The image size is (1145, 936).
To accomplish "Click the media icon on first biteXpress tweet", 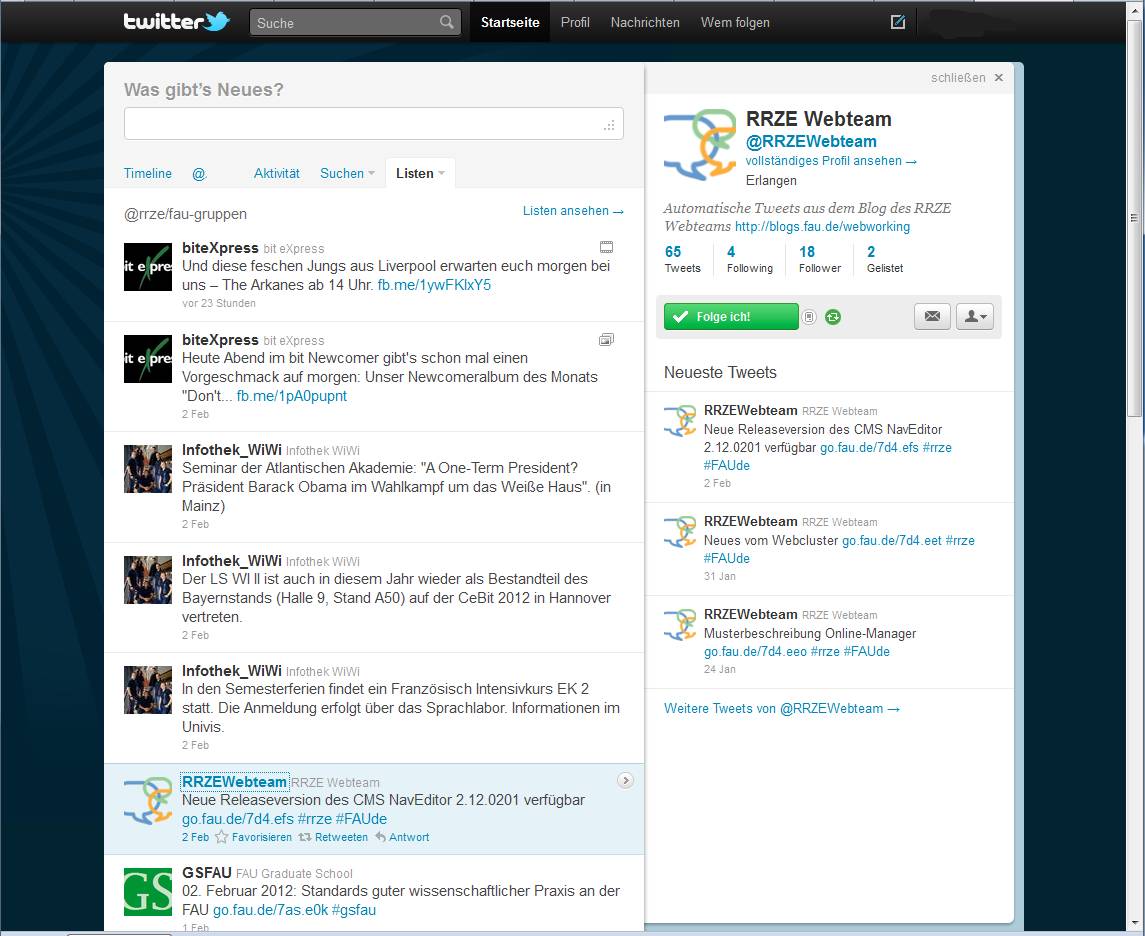I will click(x=606, y=247).
